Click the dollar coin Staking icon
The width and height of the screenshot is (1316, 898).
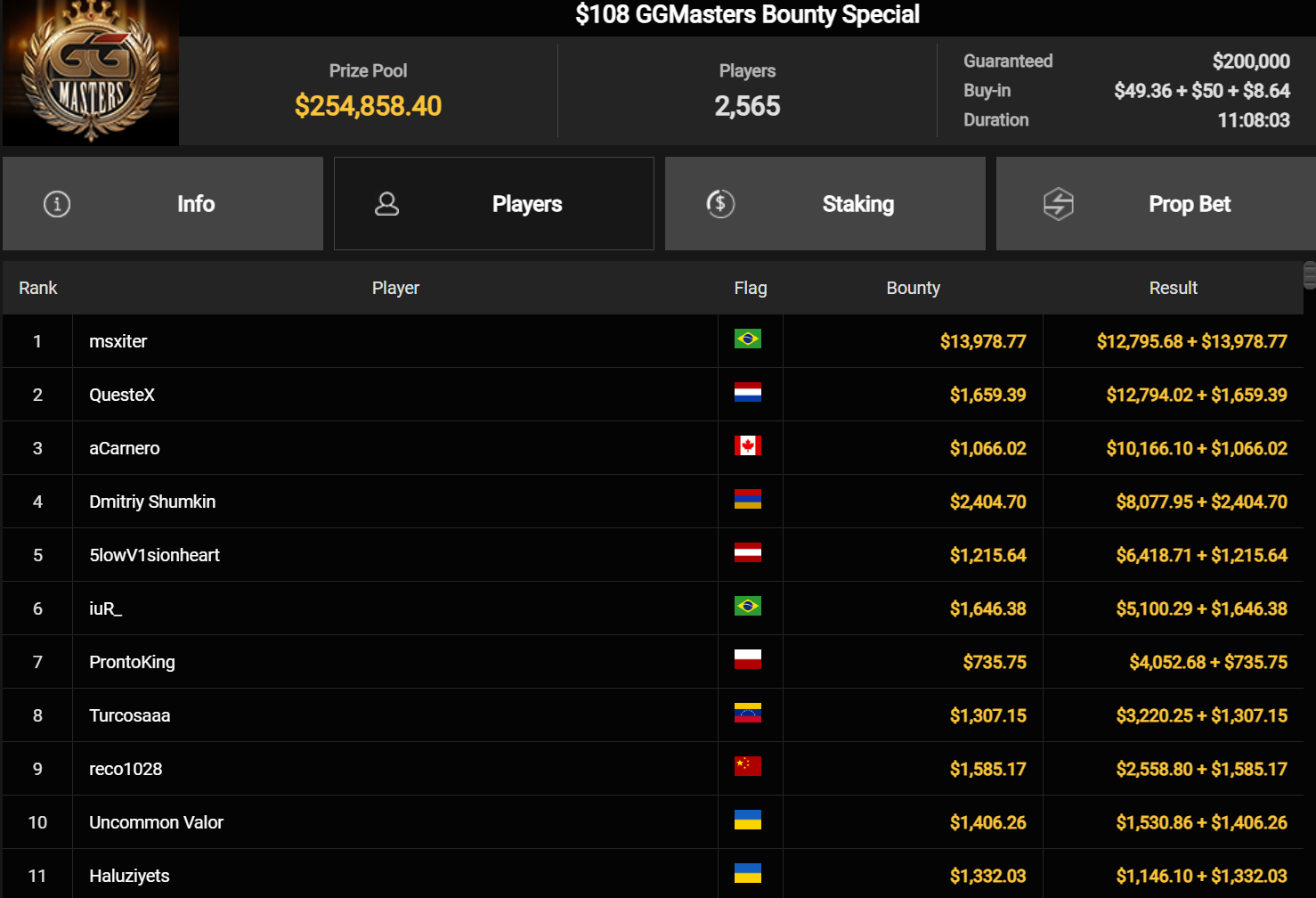pos(720,204)
